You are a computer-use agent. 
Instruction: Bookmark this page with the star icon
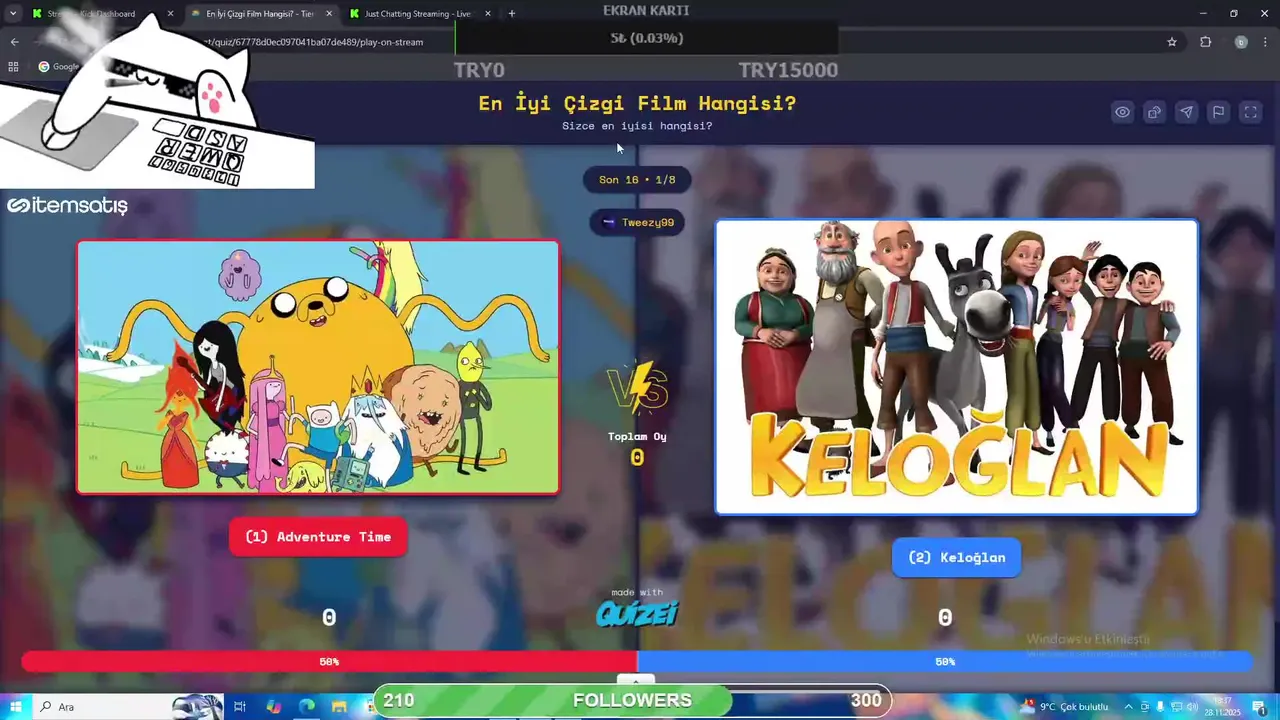pos(1172,42)
